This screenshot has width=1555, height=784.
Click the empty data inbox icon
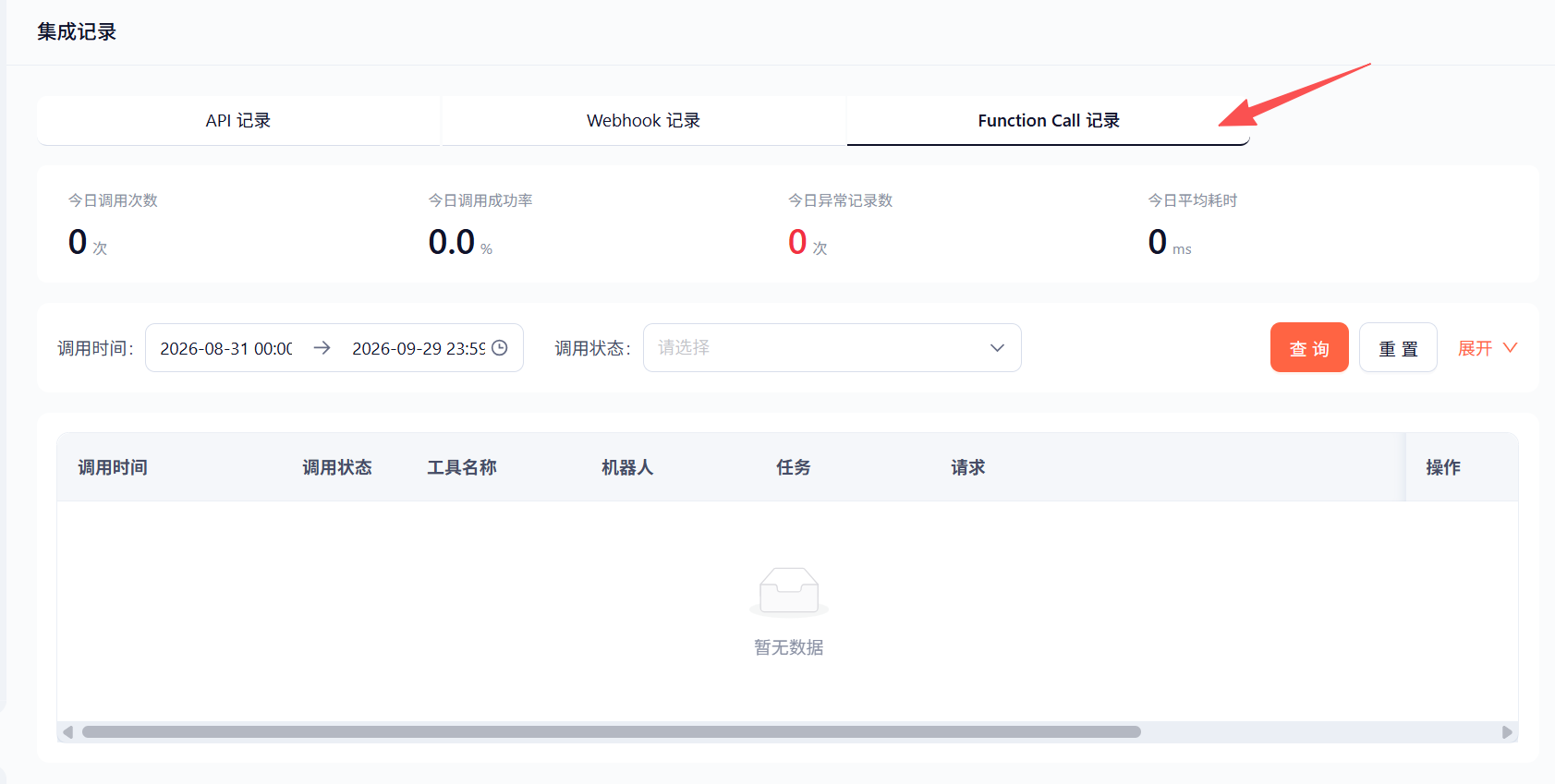[x=789, y=591]
